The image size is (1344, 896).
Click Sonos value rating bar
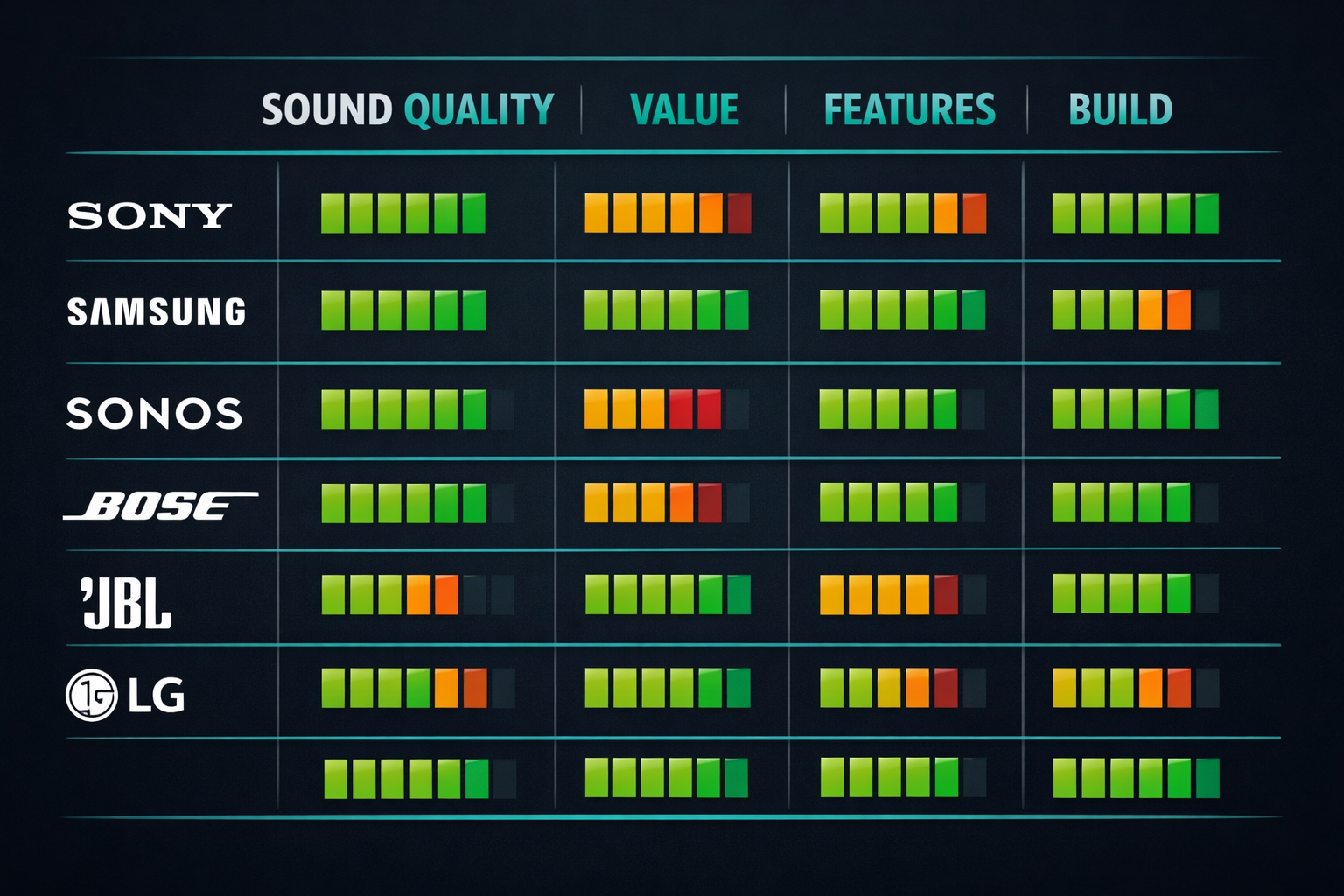coord(667,409)
